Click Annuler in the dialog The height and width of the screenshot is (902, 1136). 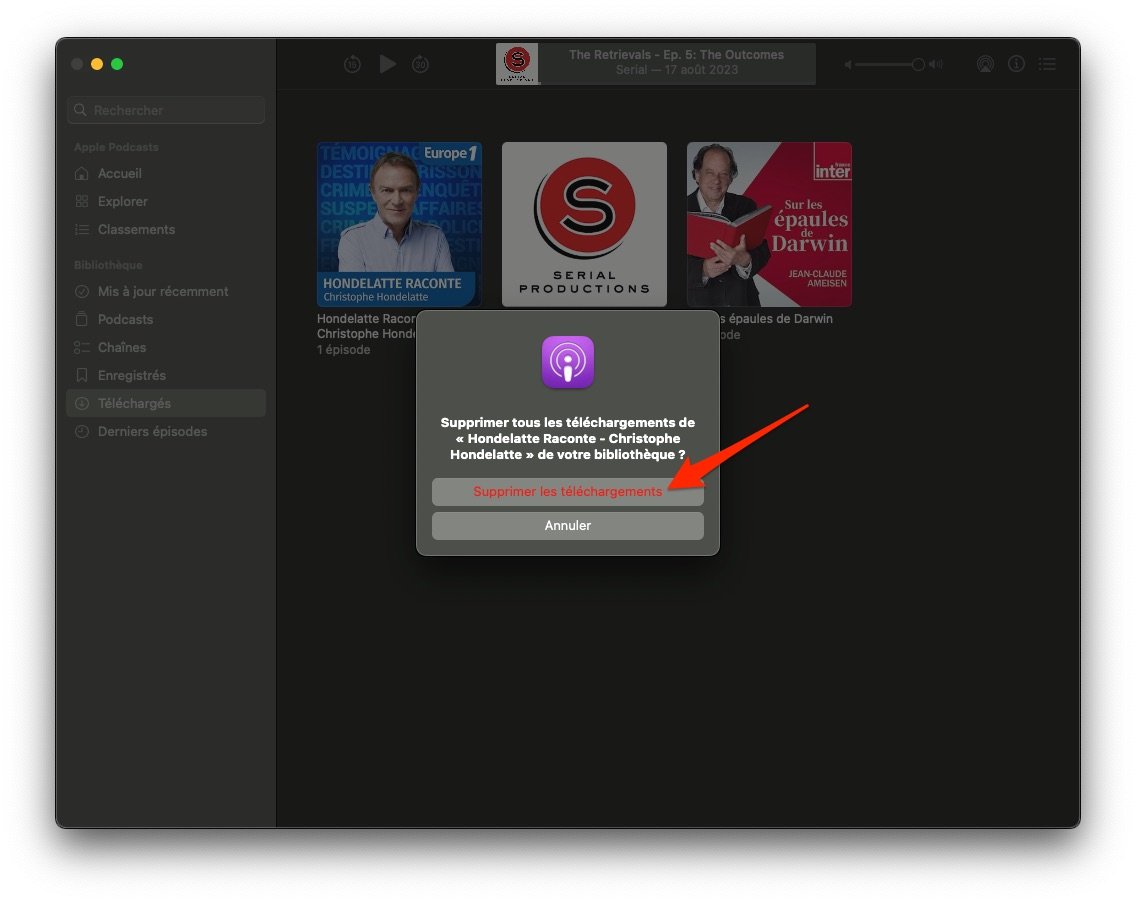coord(567,525)
